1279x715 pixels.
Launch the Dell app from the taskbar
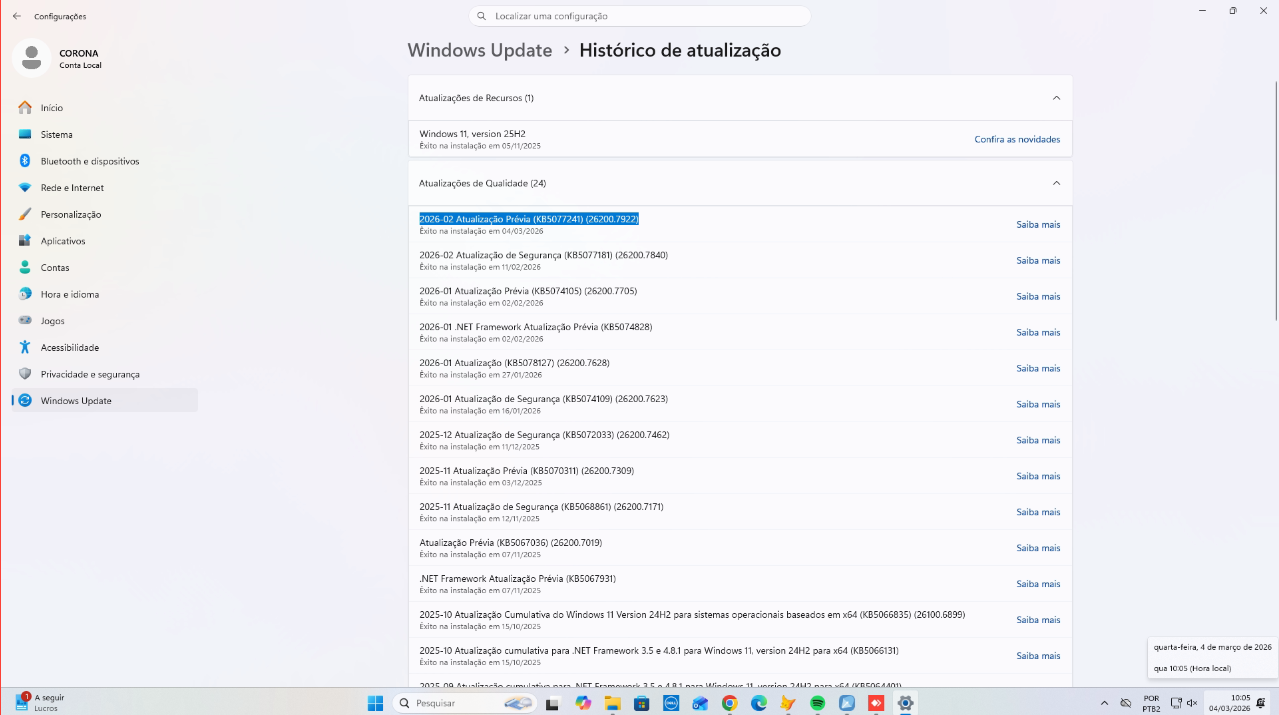coord(671,703)
